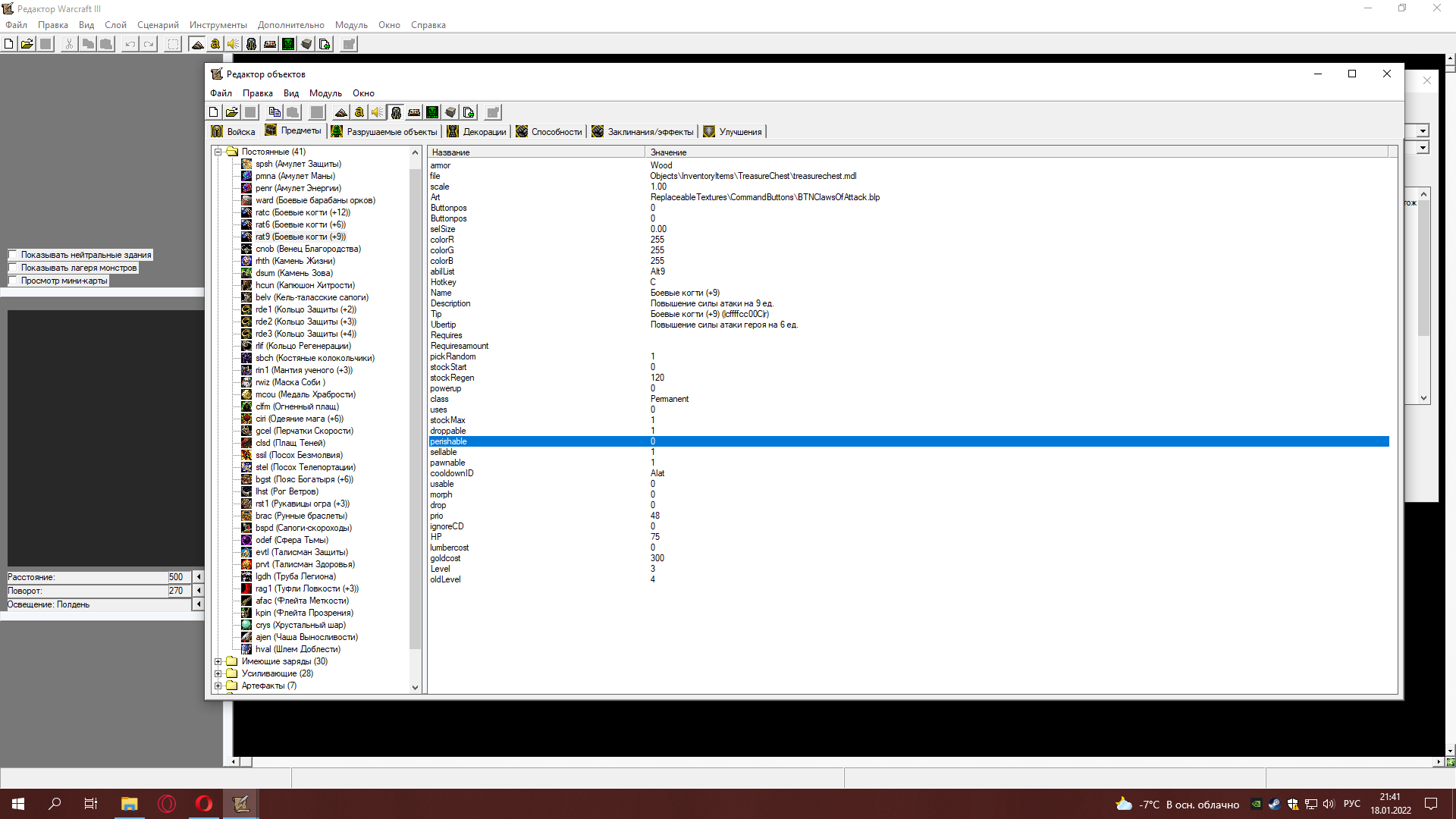Click the open folder icon in Object Editor
Viewport: 1456px width, 819px height.
pyautogui.click(x=232, y=112)
